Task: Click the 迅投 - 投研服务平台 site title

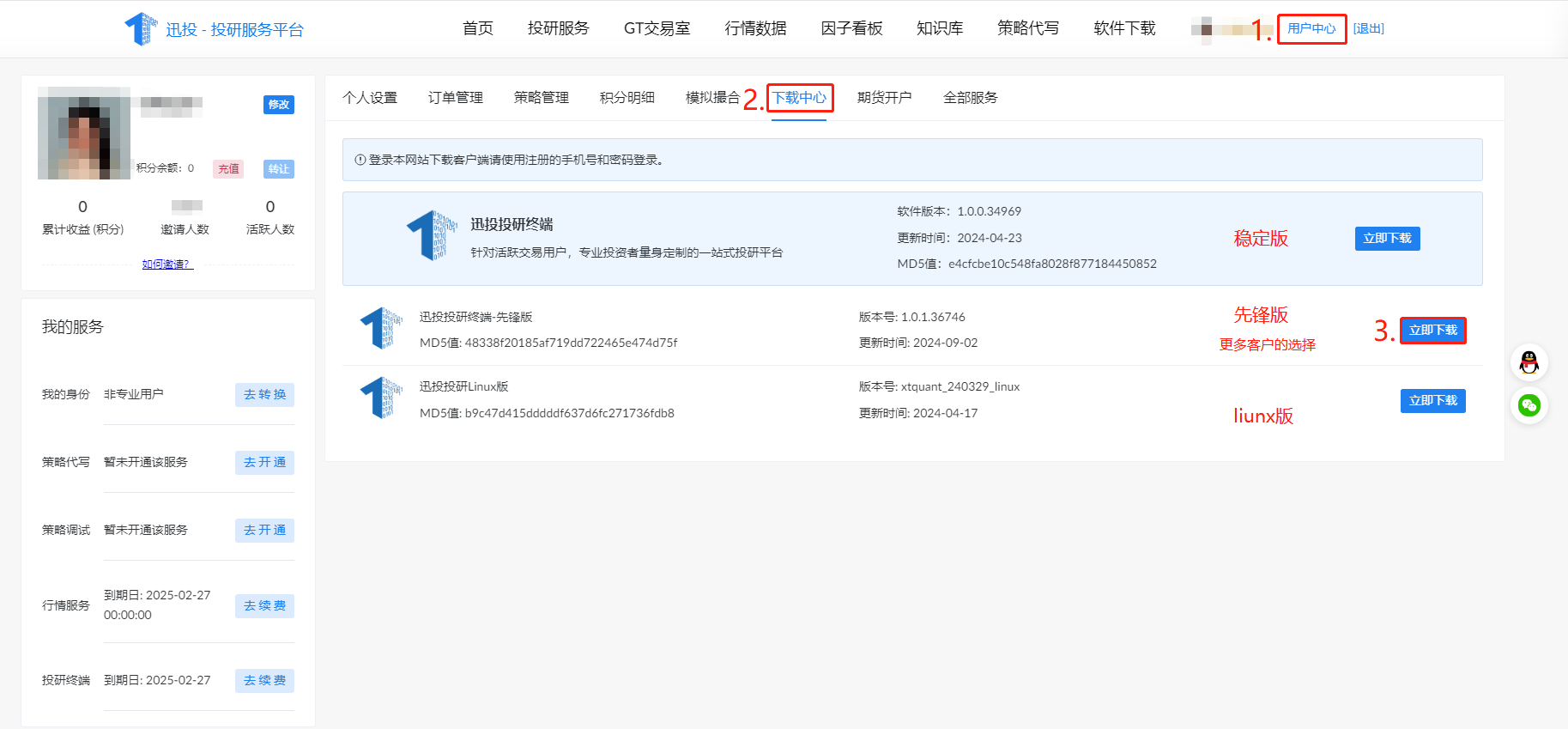Action: coord(235,30)
